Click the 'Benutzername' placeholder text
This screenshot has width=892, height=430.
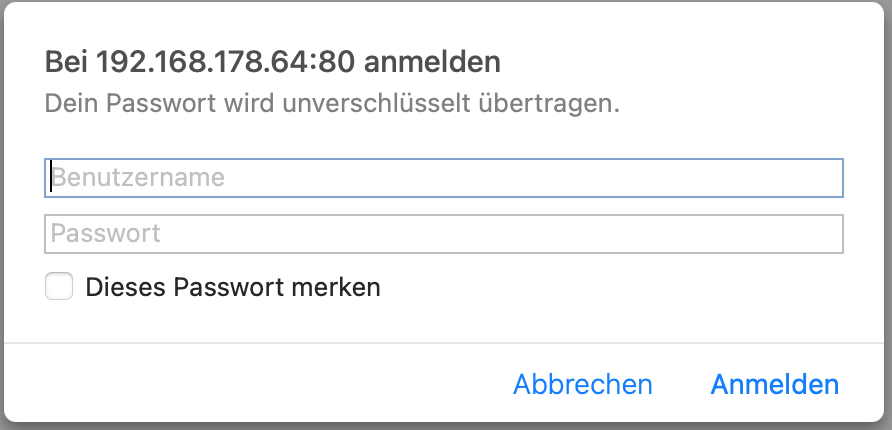point(138,178)
